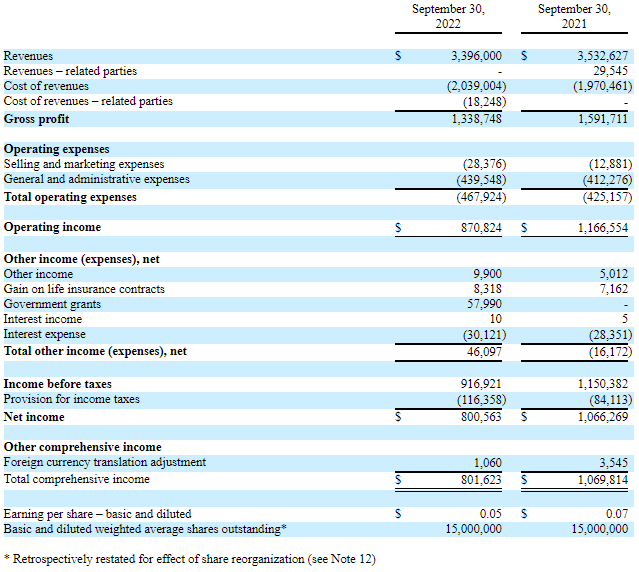639x572 pixels.
Task: Click the 'Revenues' row label
Action: 28,56
